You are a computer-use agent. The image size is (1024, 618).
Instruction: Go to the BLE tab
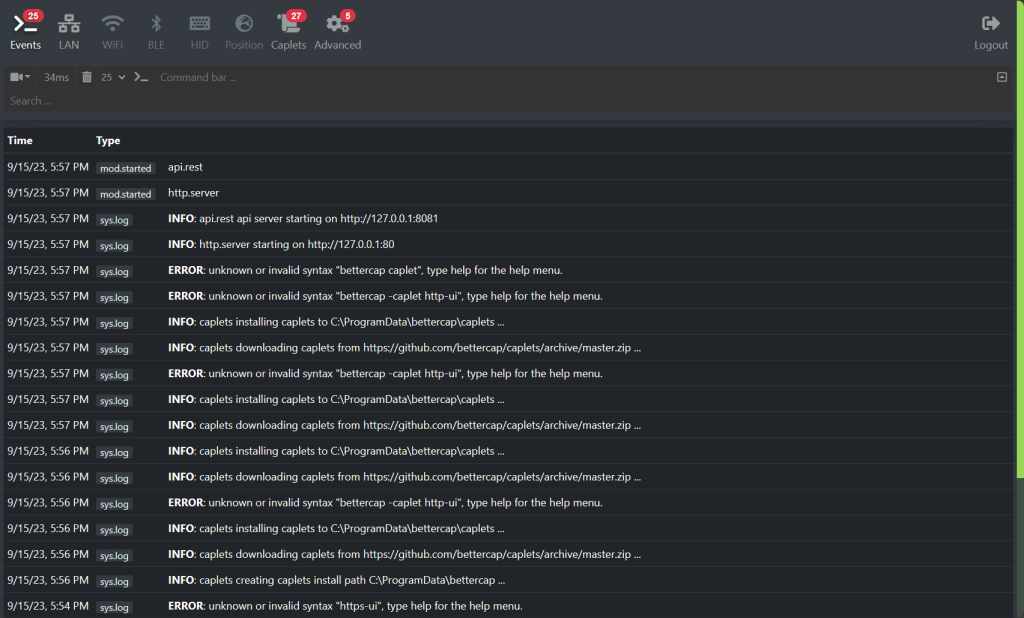coord(156,32)
